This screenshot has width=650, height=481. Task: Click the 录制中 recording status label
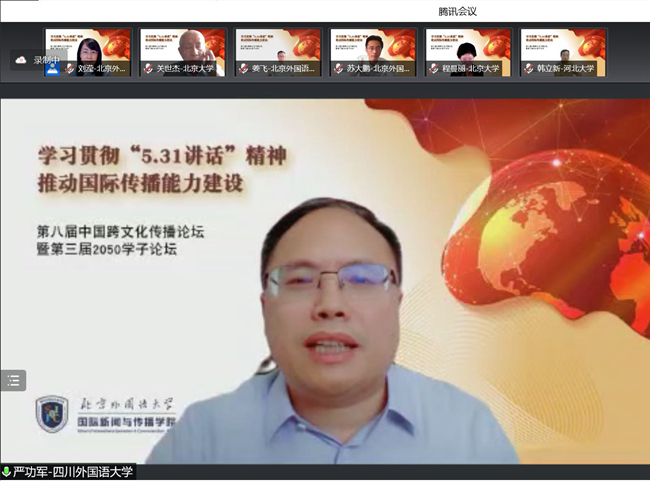click(46, 60)
